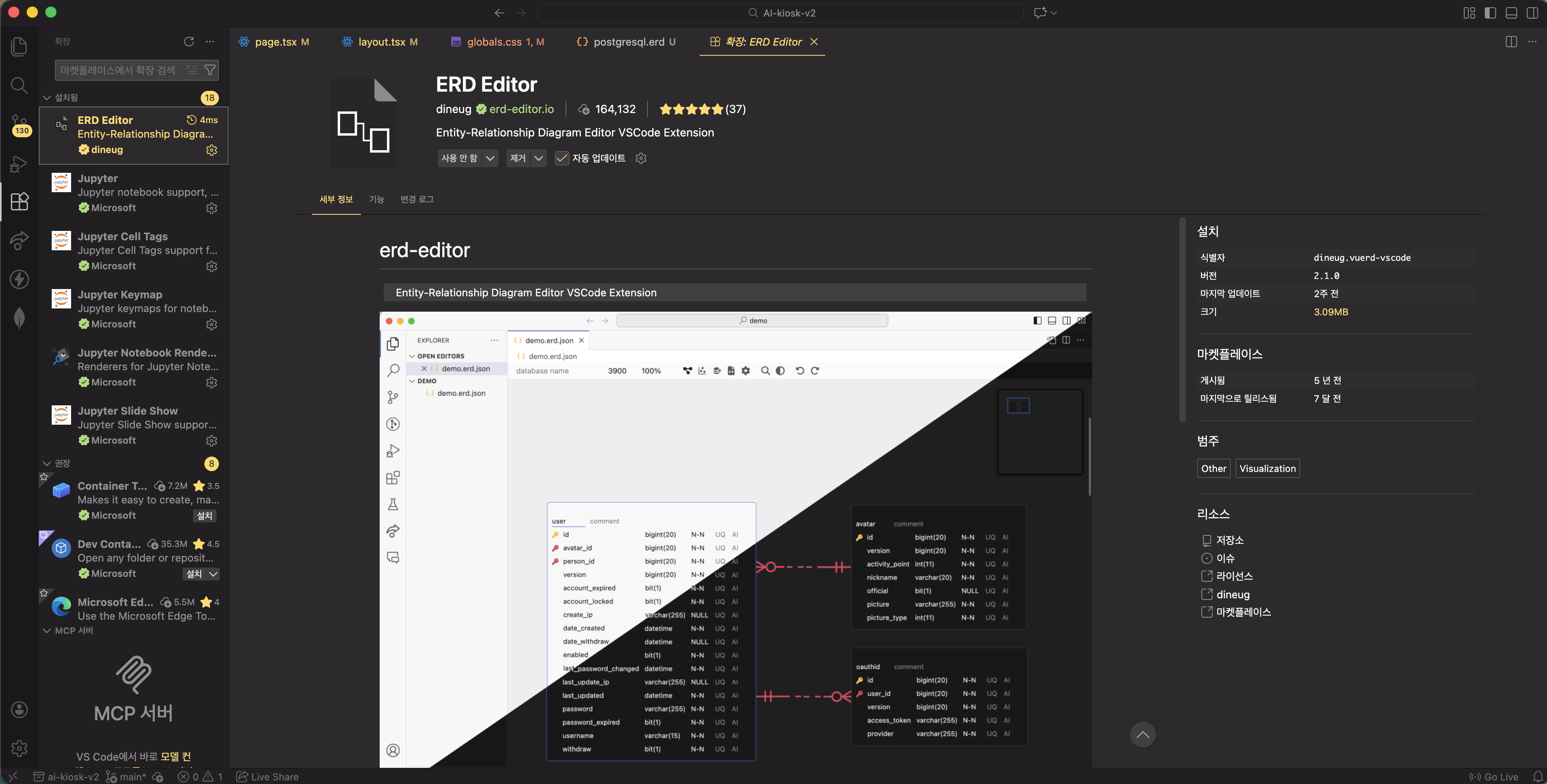Screen dimensions: 1547x784
Task: Open the features tab (기능)
Action: (x=376, y=199)
